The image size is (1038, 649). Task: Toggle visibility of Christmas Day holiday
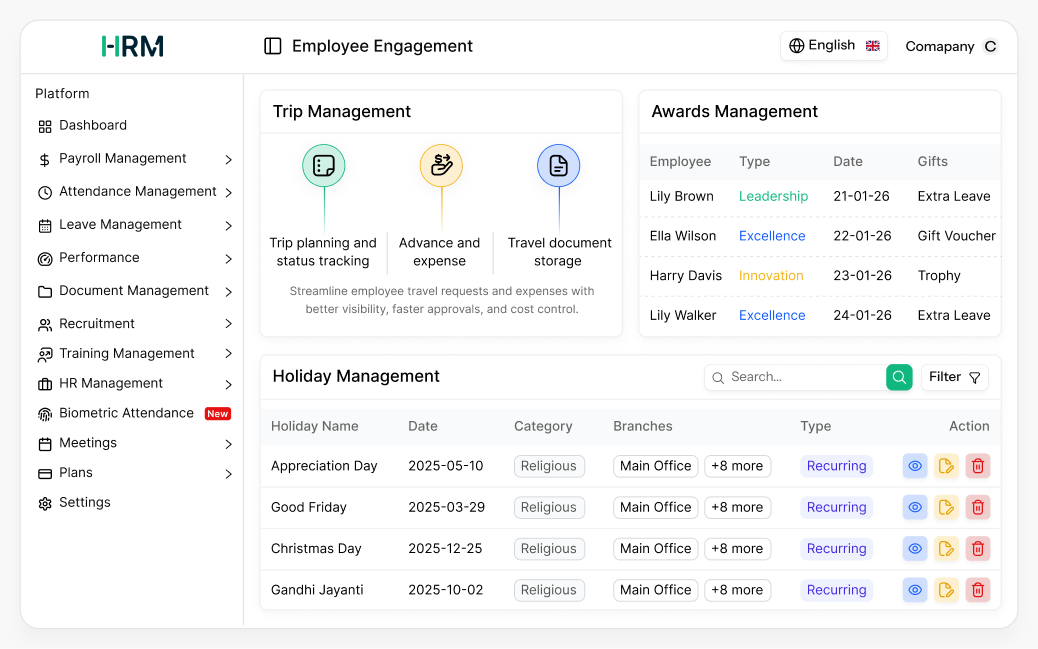pyautogui.click(x=914, y=548)
